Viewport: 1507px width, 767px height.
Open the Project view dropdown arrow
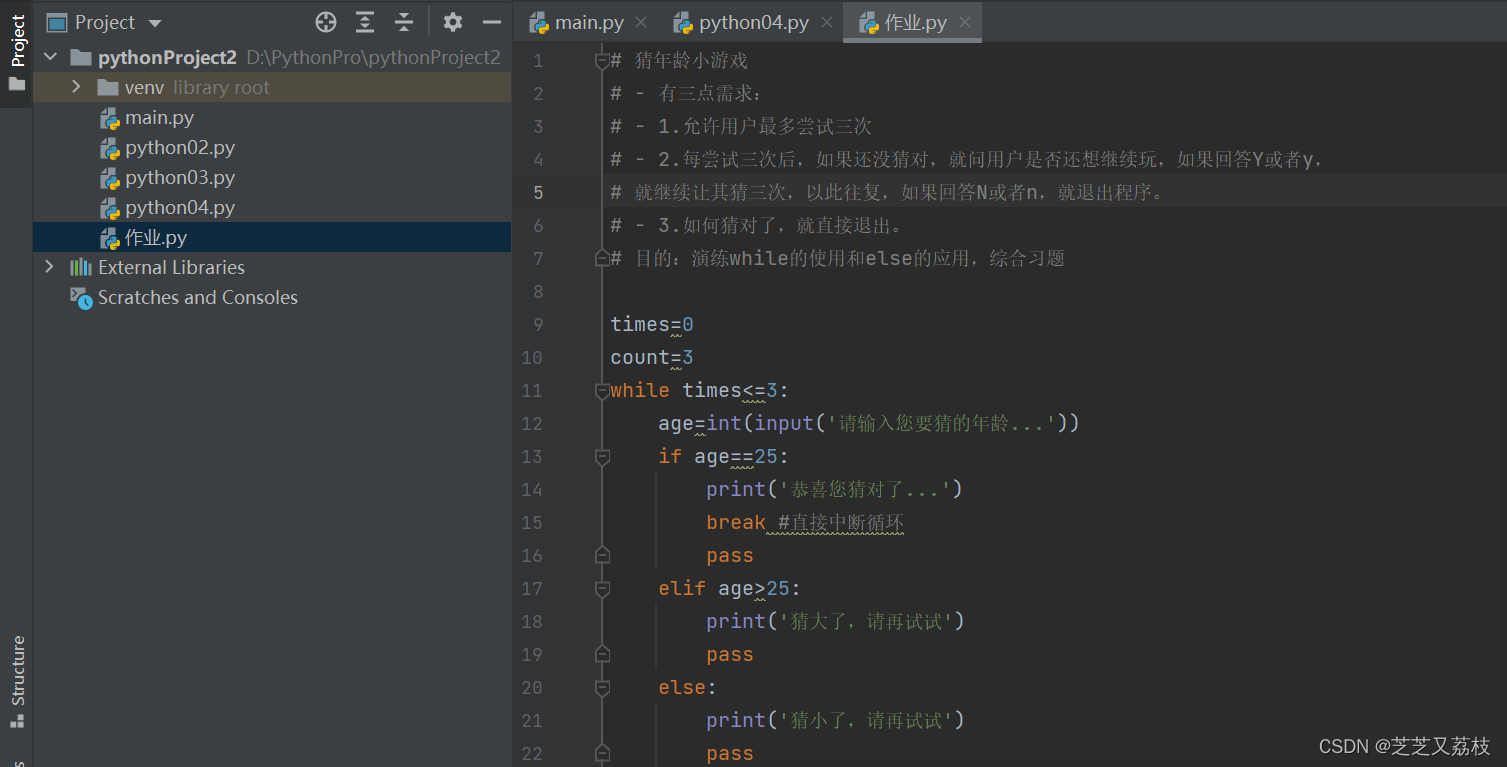(154, 23)
